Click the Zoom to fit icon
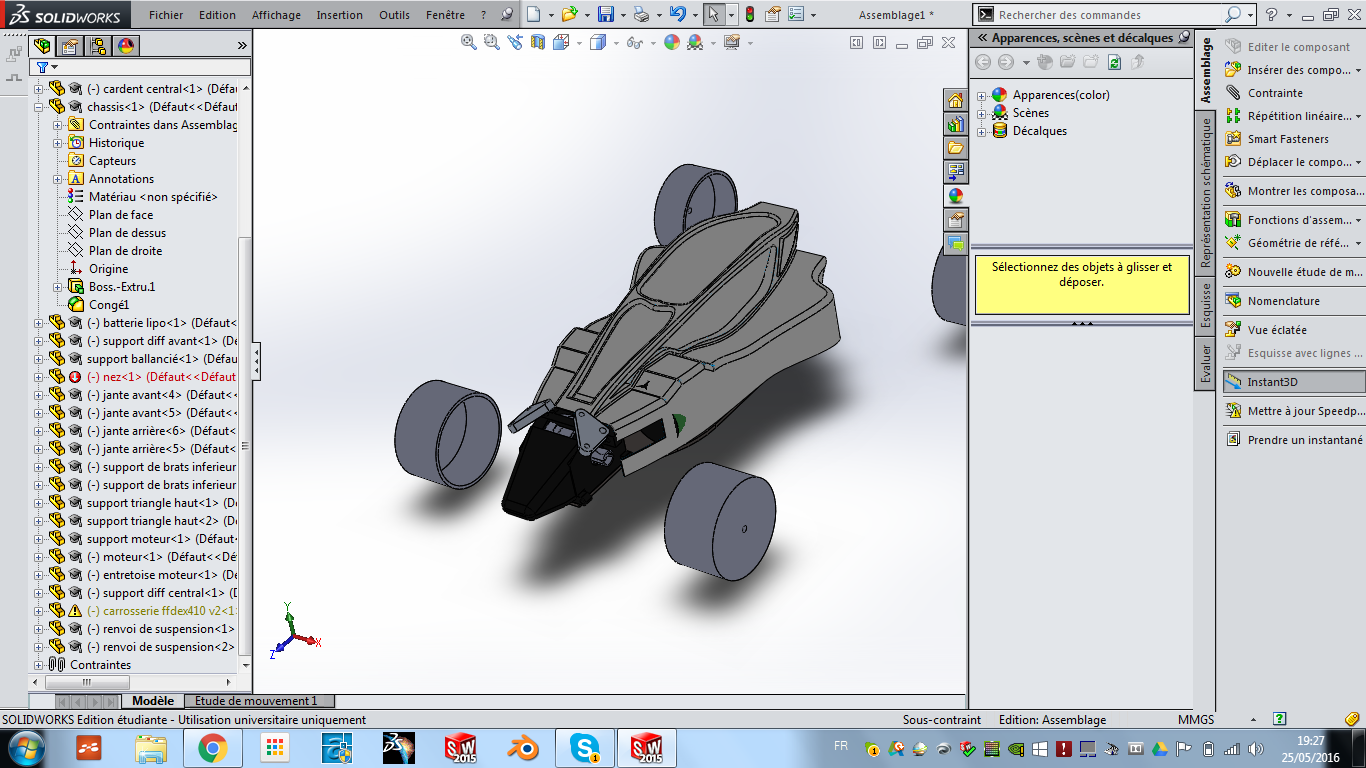The width and height of the screenshot is (1366, 768). (x=469, y=42)
